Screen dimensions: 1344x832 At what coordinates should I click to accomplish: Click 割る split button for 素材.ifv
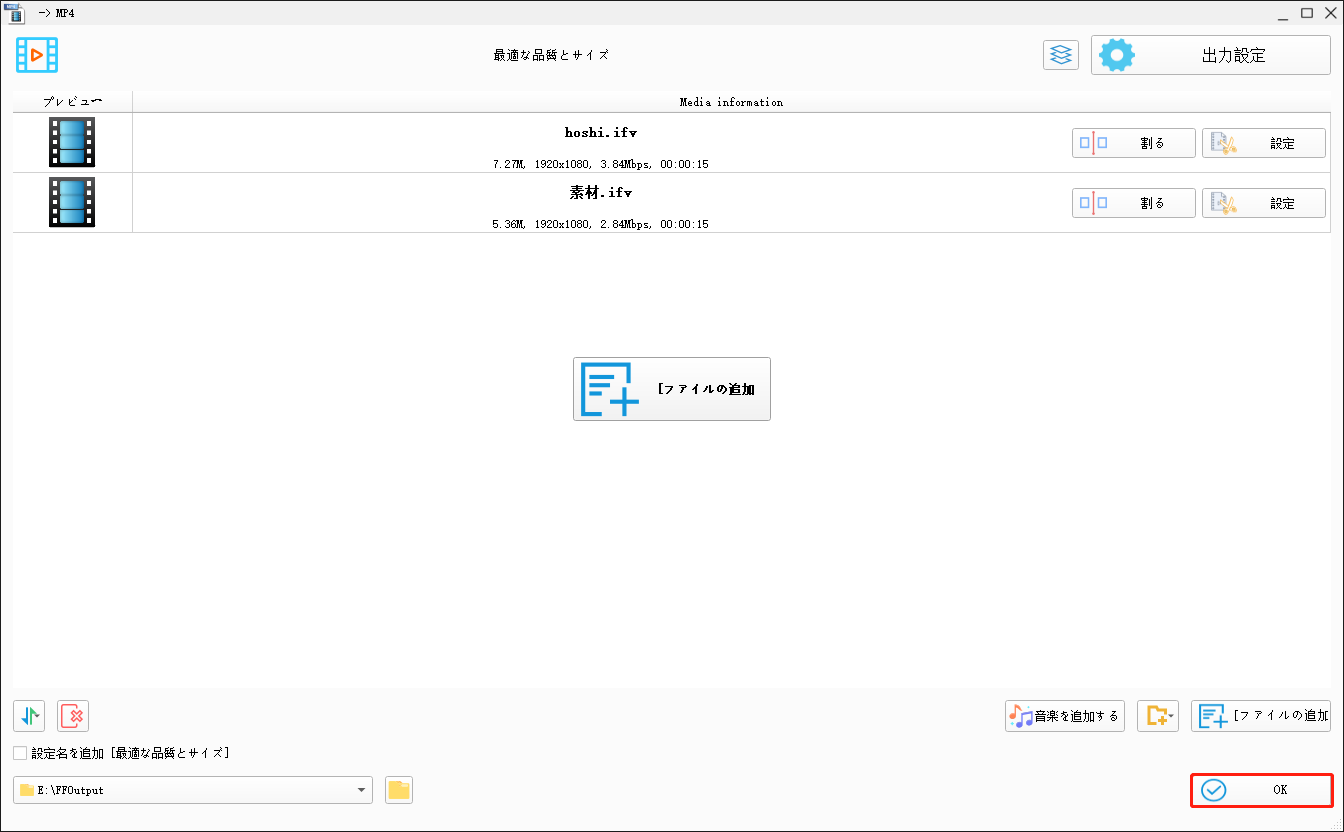(x=1134, y=203)
